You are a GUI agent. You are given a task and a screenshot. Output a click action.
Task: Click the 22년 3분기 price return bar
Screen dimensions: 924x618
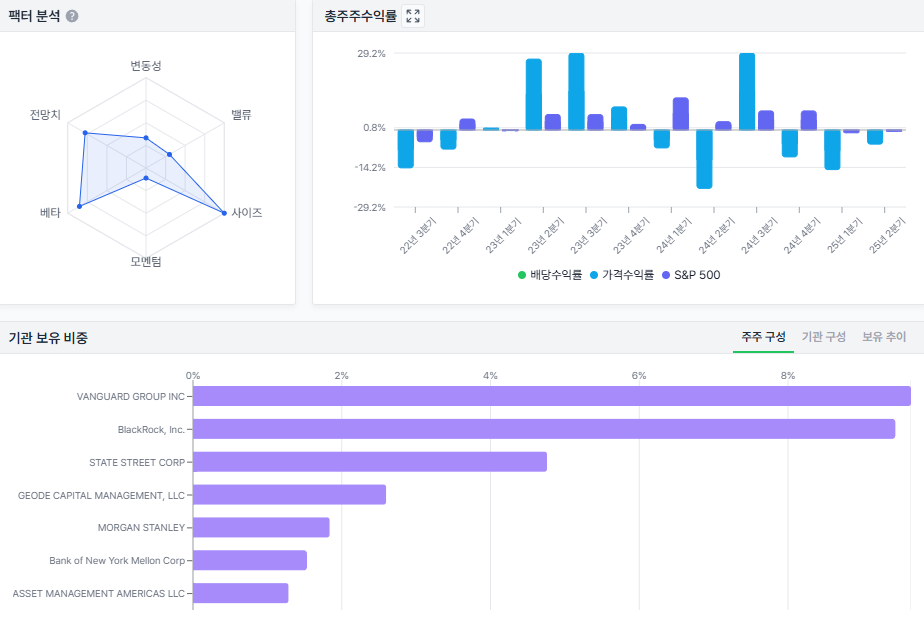click(x=406, y=148)
